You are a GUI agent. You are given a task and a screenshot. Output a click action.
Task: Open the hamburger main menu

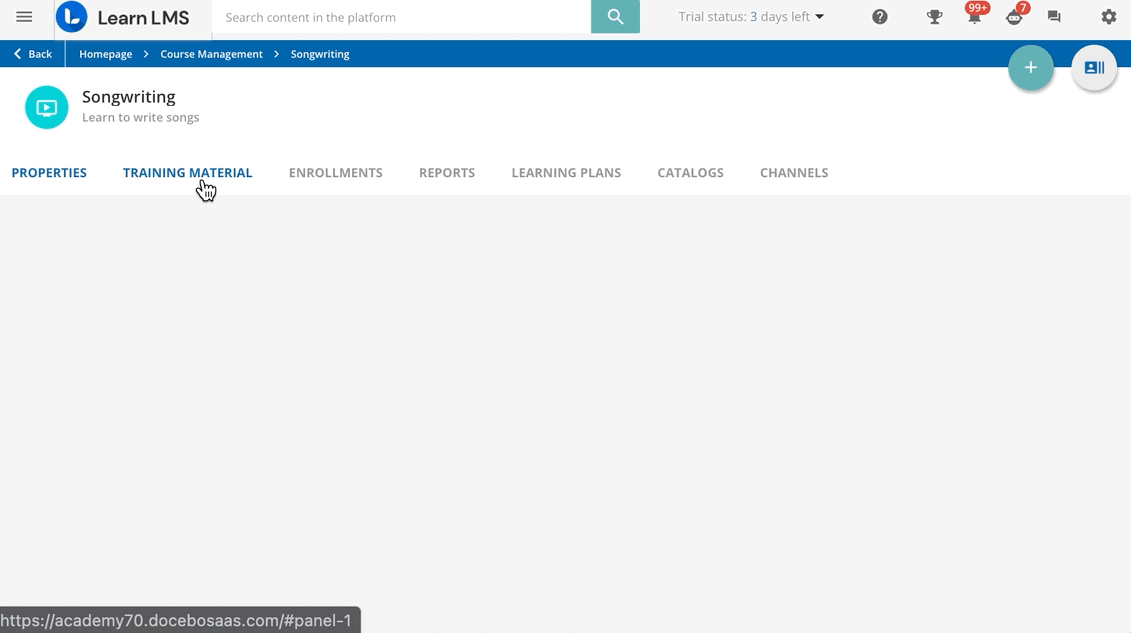point(24,17)
